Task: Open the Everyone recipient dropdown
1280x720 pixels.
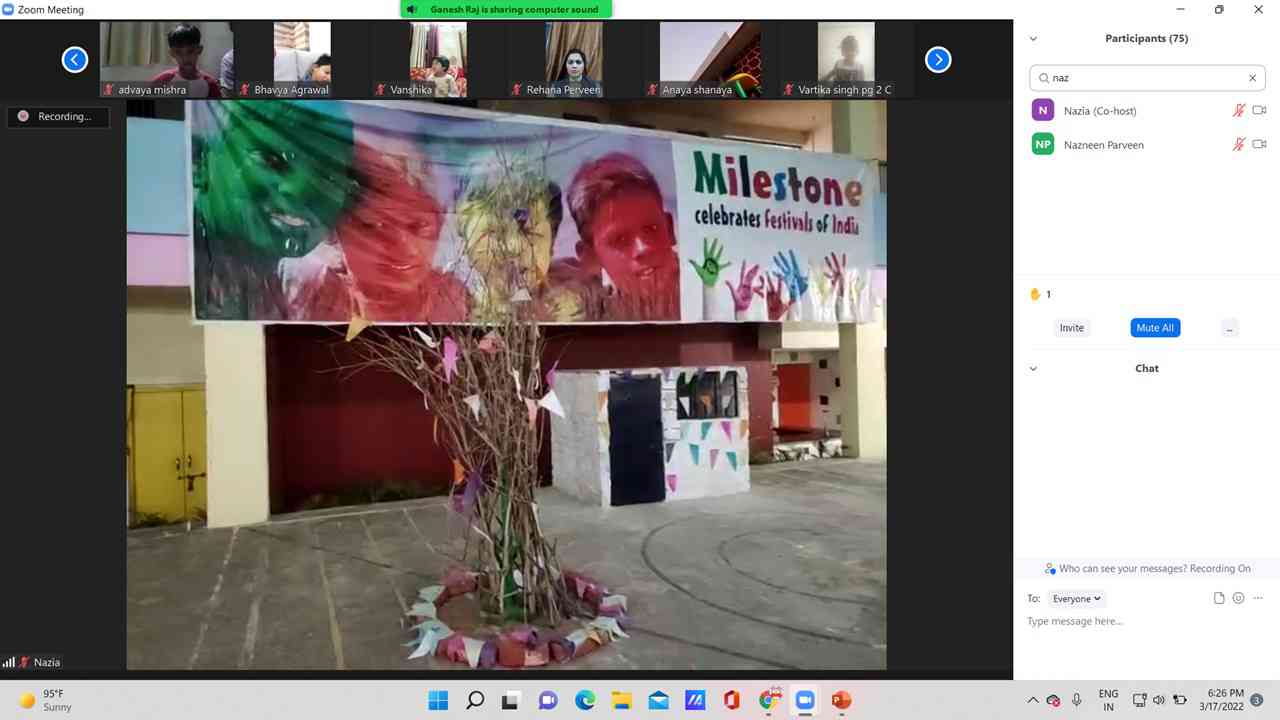Action: (1076, 598)
